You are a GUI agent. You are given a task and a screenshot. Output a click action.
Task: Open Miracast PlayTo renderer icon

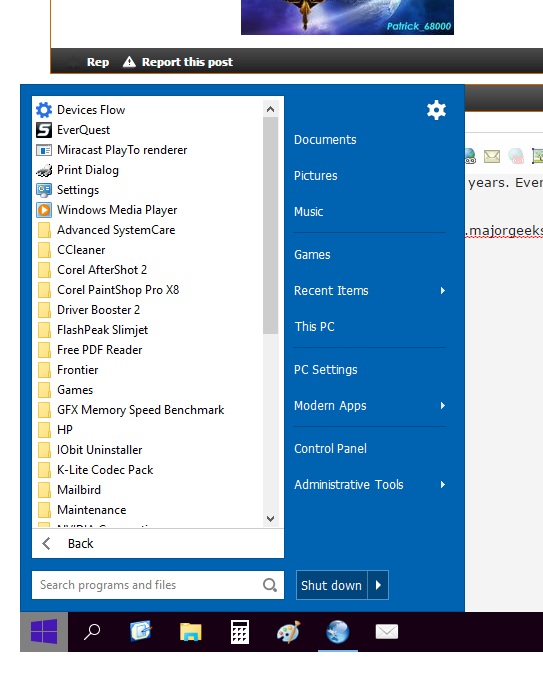[x=44, y=150]
